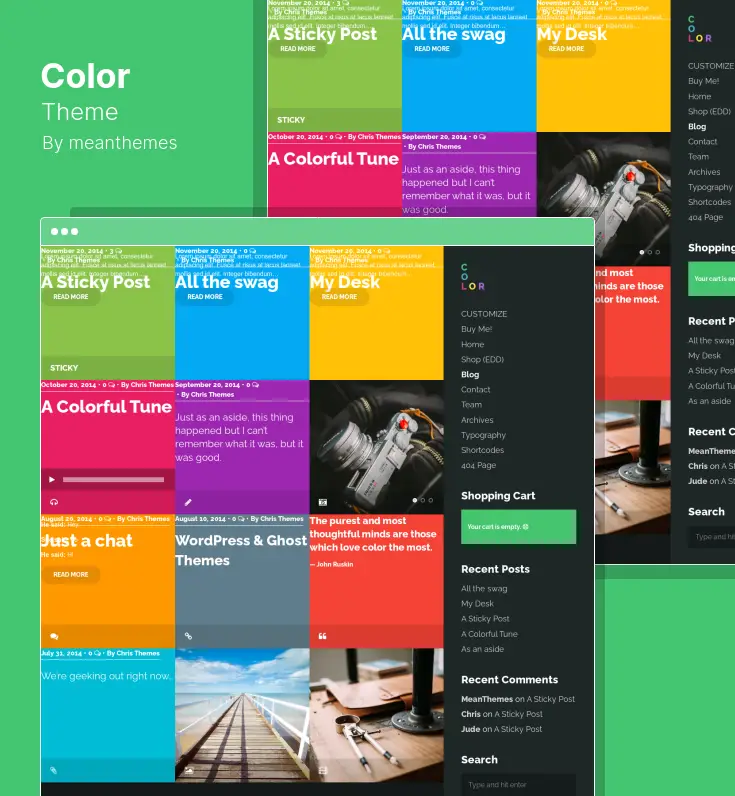The image size is (735, 796).
Task: Click the chat bubbles icon under Just a chat
Action: pos(54,636)
